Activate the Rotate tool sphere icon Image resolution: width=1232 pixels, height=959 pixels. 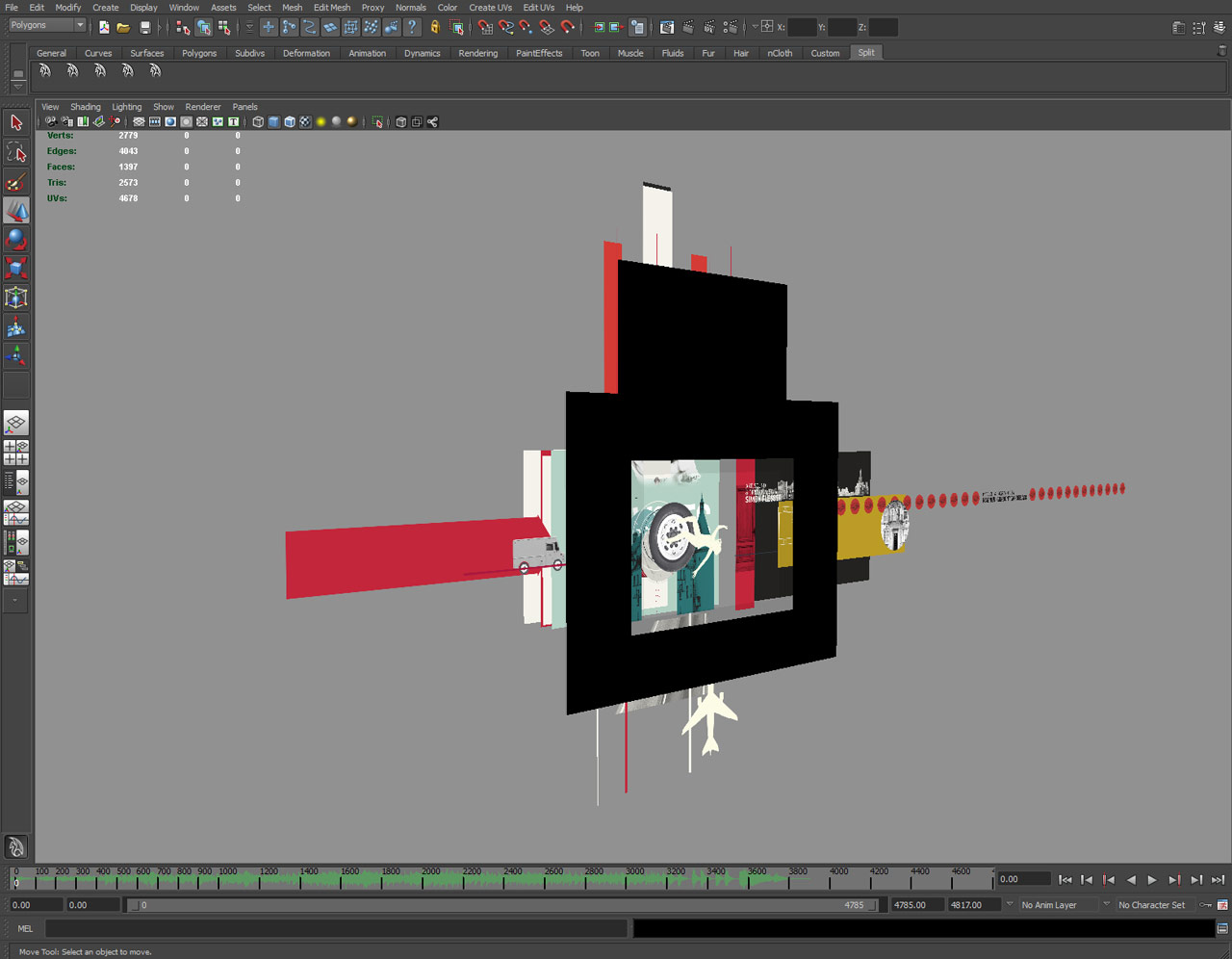[16, 239]
